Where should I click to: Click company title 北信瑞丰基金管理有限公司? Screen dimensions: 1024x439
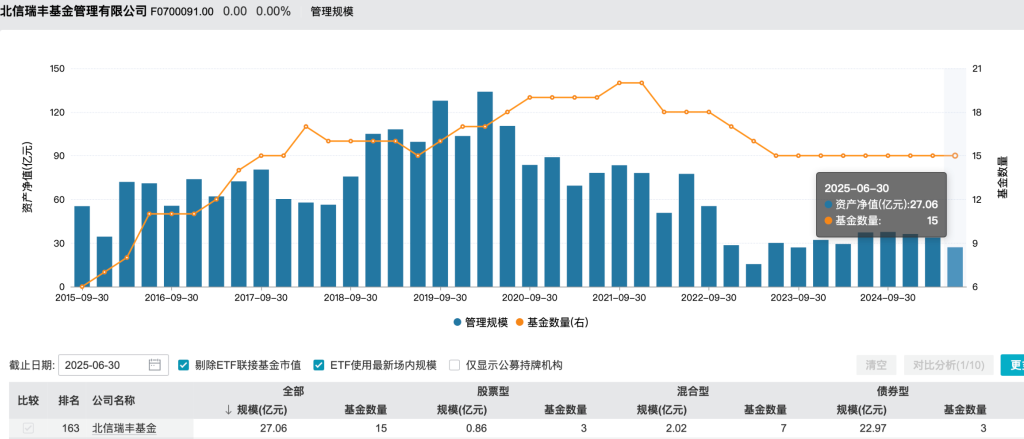click(x=74, y=12)
